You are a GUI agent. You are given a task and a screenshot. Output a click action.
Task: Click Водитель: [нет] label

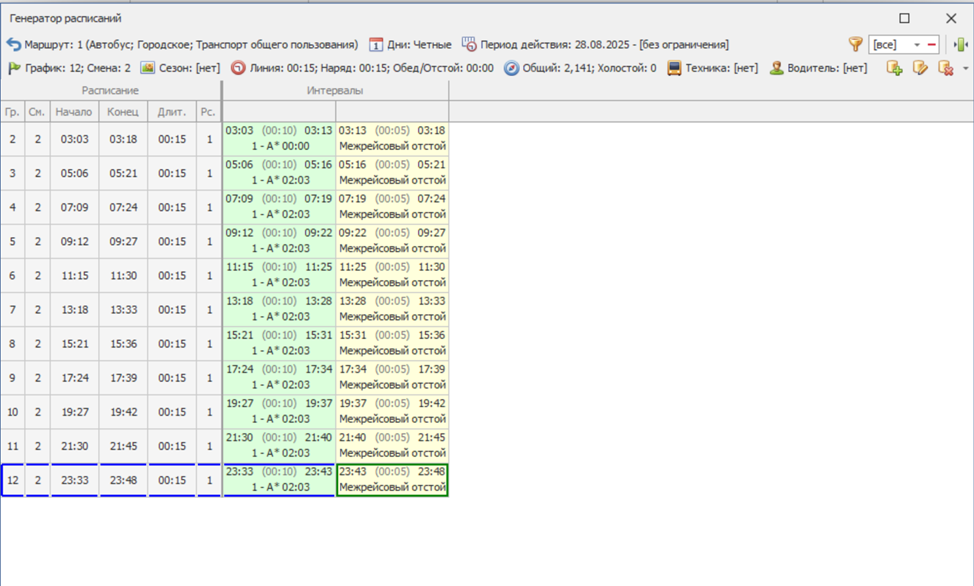coord(827,68)
